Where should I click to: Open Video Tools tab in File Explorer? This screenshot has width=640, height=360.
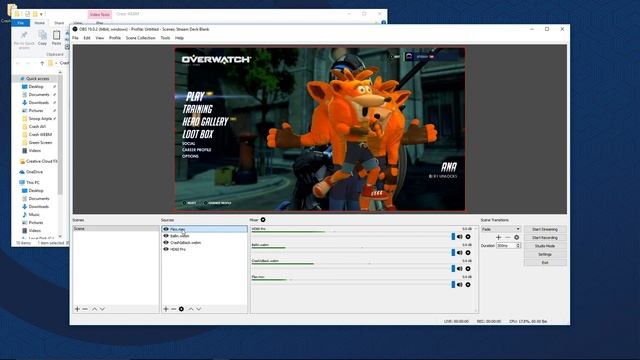click(x=100, y=14)
